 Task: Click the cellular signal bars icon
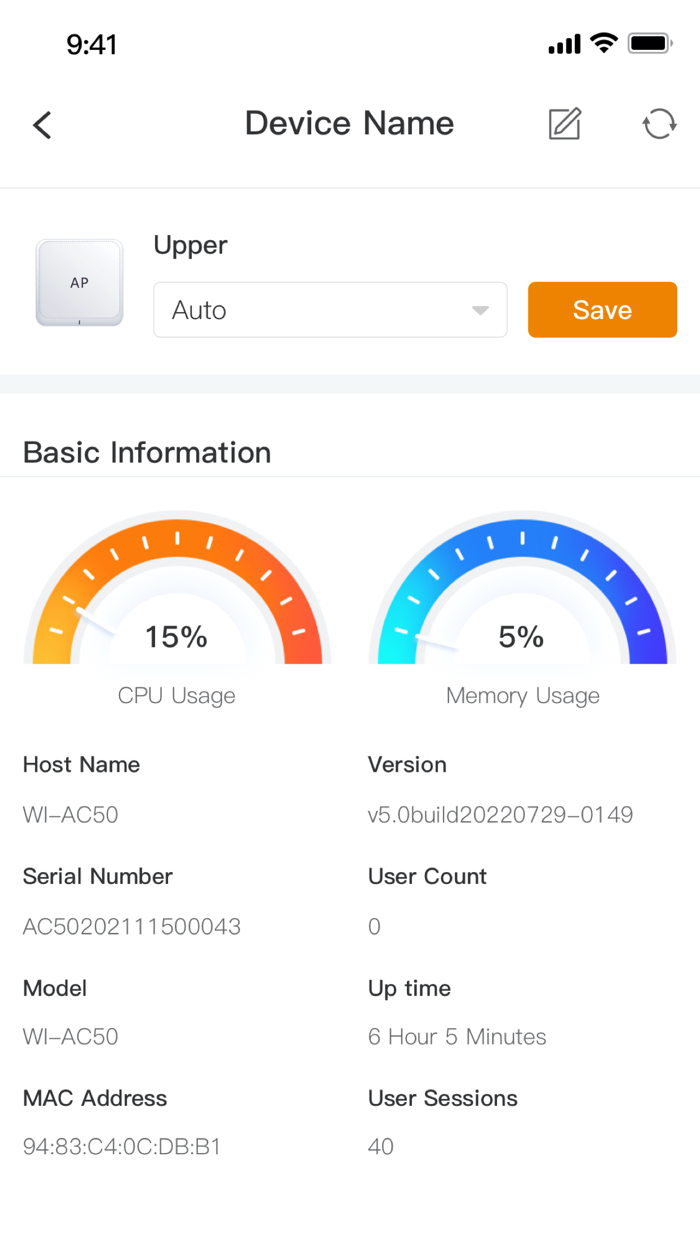(x=563, y=43)
